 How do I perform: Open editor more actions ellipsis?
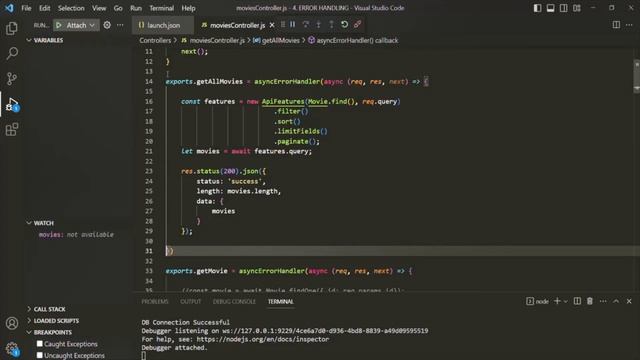tap(629, 25)
